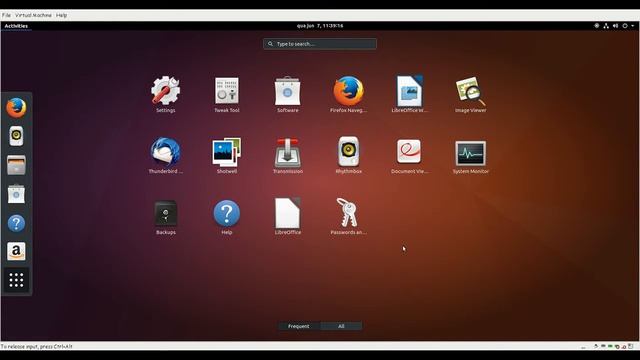The image size is (640, 360).
Task: Click the Rhythmbox speaker icon in the dock
Action: 16,136
